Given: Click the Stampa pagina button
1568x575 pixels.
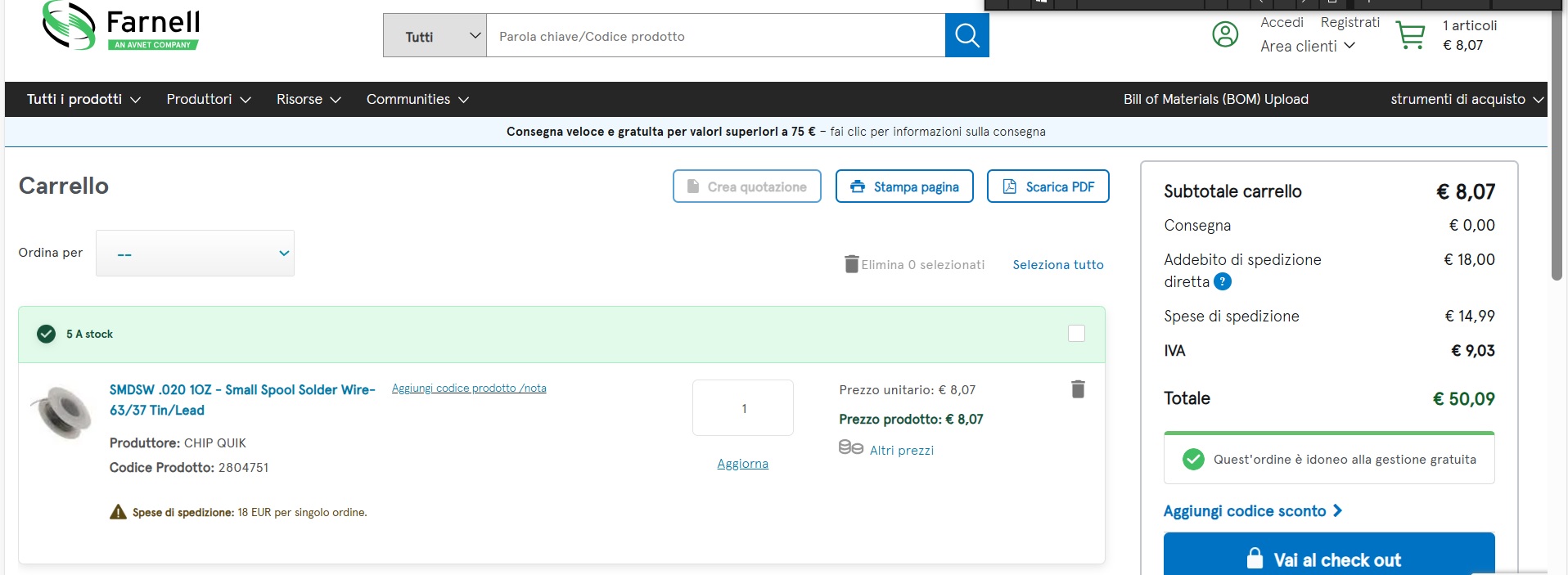Looking at the screenshot, I should 904,186.
